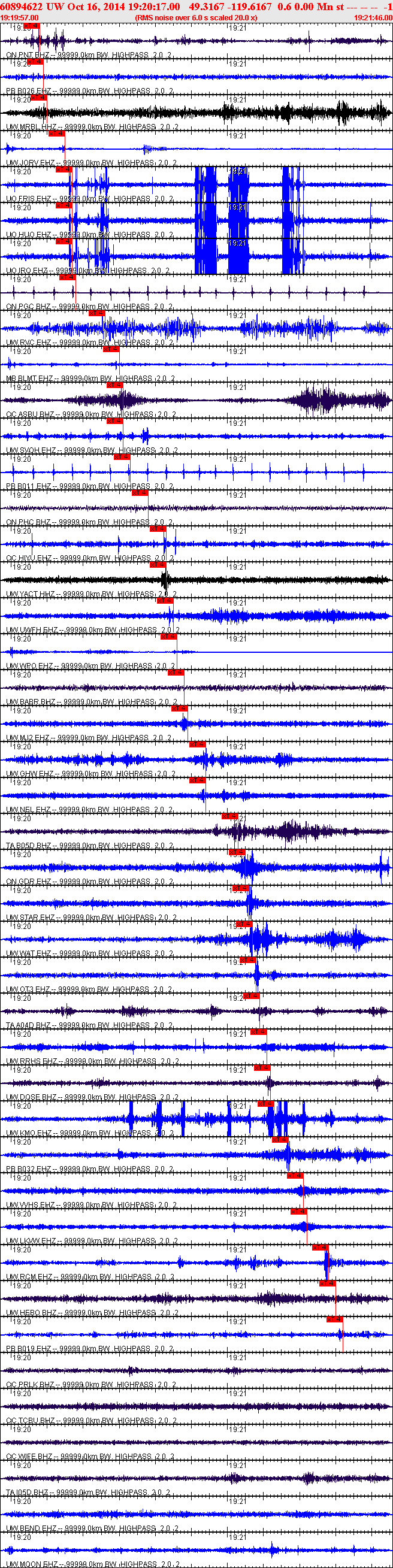Click the end time 19:21:46.00 label

point(373,17)
